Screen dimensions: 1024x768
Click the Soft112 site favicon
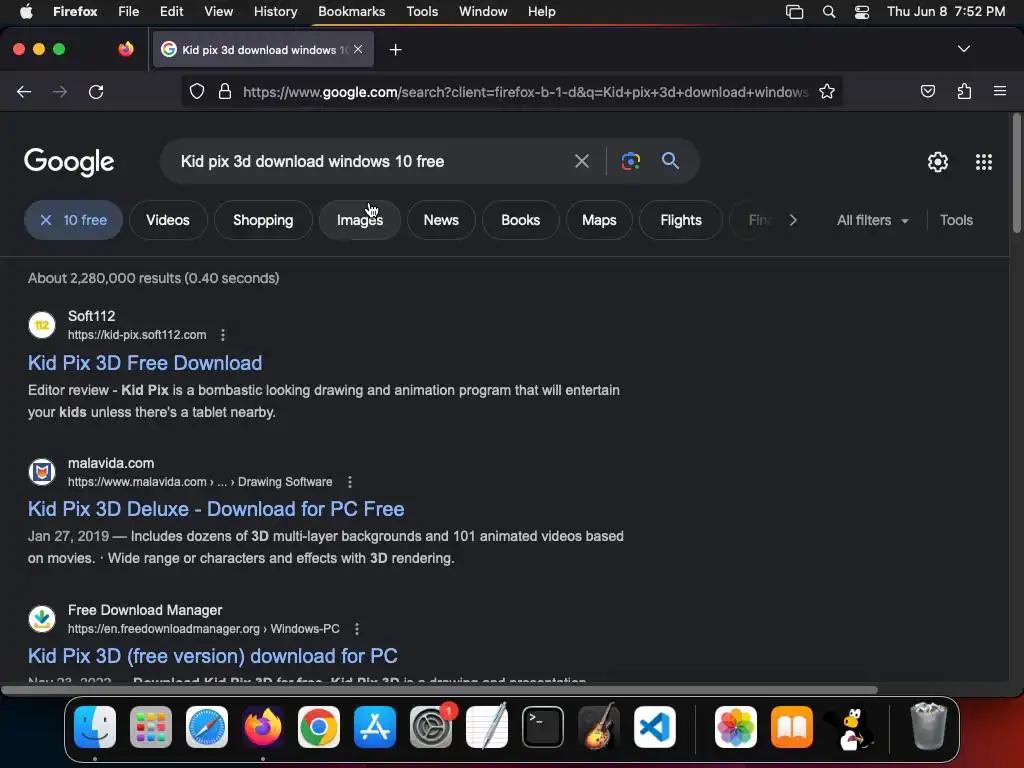pos(42,325)
